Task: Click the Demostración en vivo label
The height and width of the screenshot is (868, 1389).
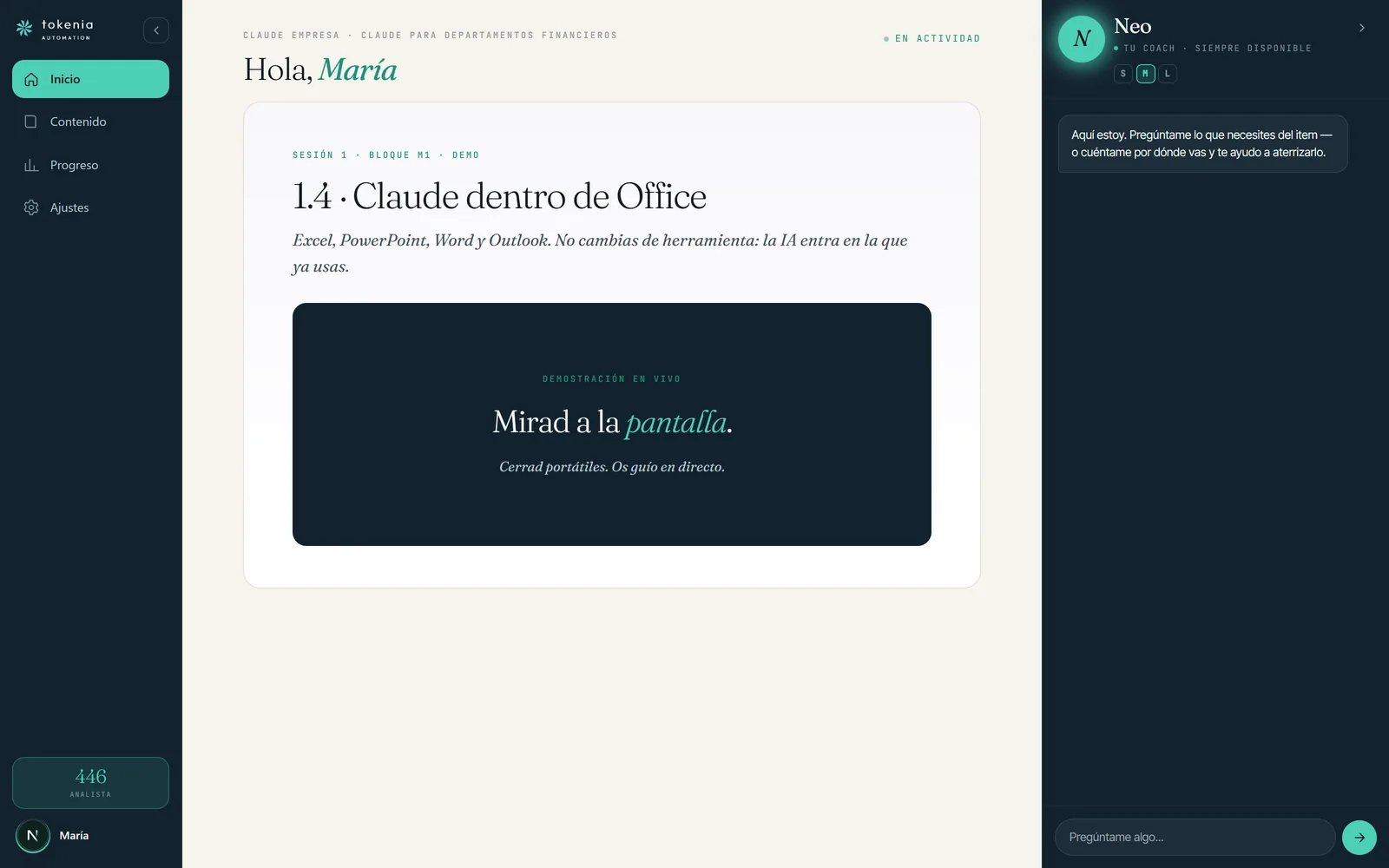Action: (x=612, y=379)
